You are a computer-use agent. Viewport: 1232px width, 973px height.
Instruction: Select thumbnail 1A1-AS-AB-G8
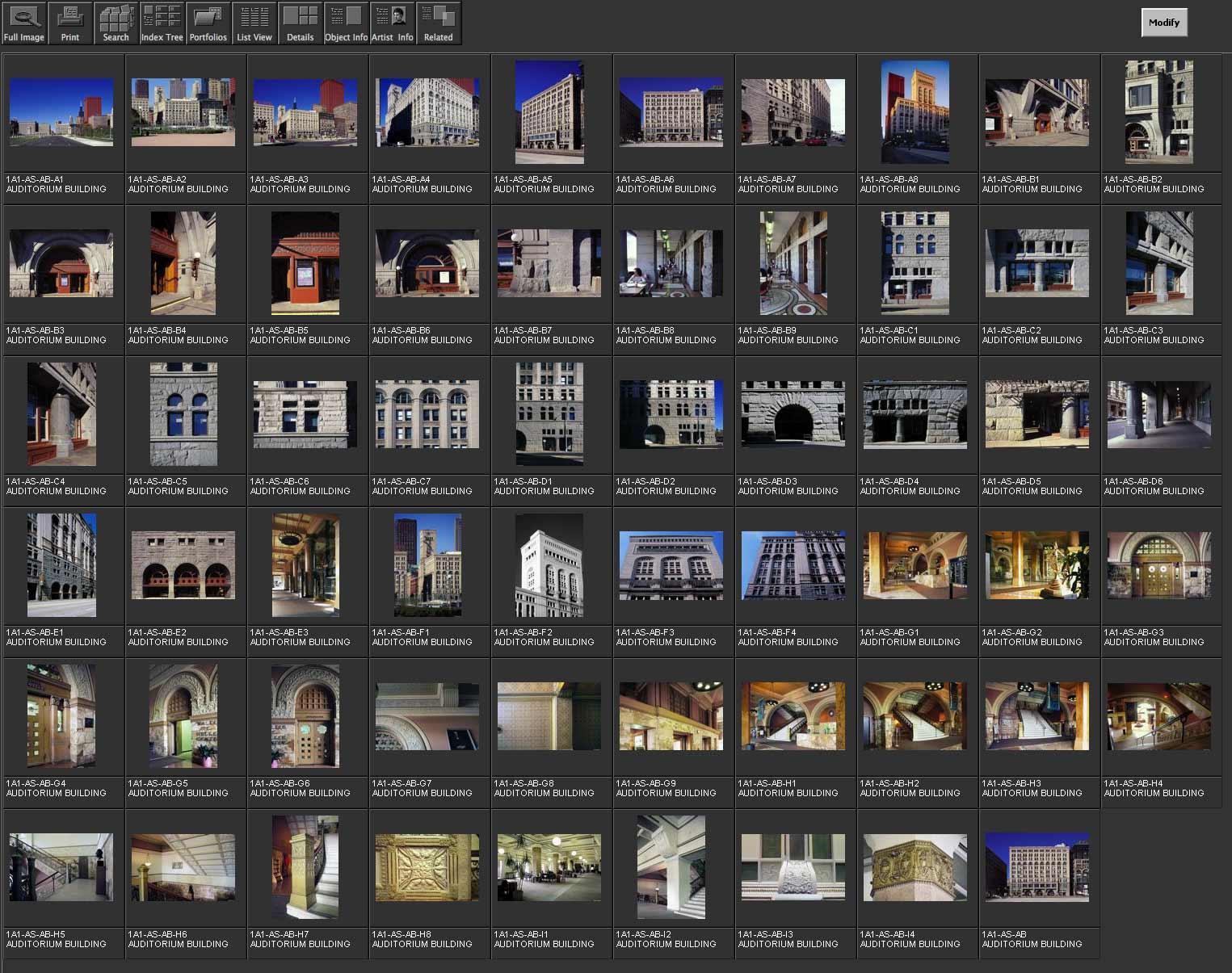pos(549,716)
